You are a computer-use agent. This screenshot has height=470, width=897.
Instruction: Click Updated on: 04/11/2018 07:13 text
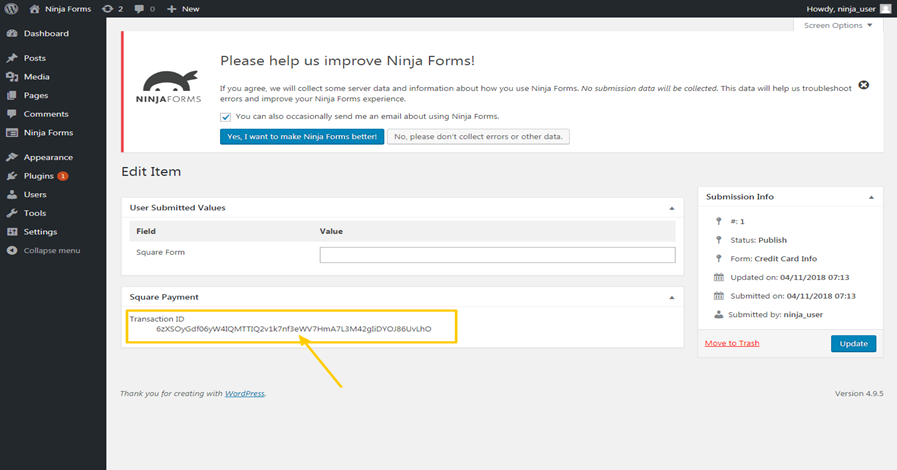tap(789, 277)
